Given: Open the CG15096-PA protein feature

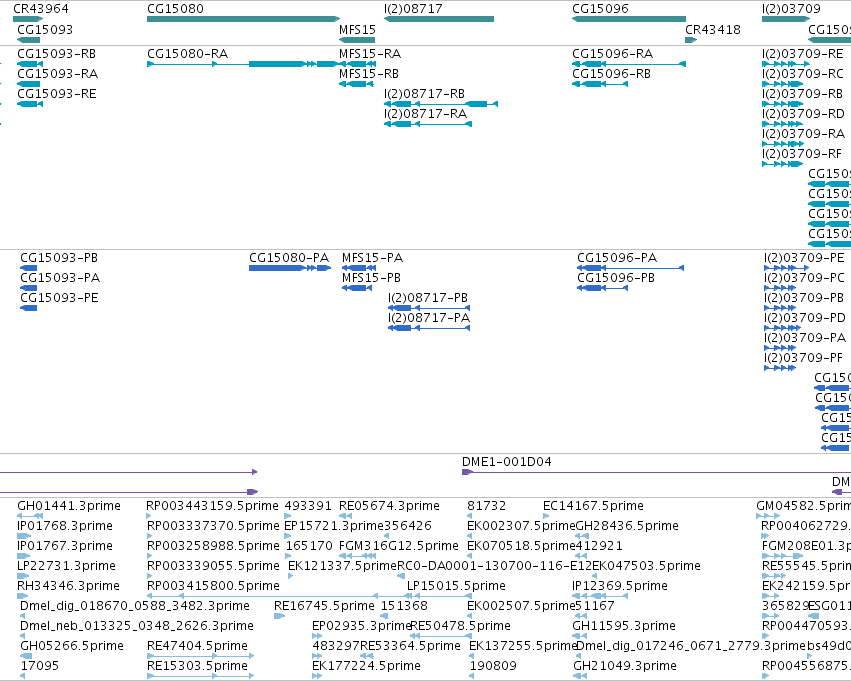Looking at the screenshot, I should tap(630, 268).
